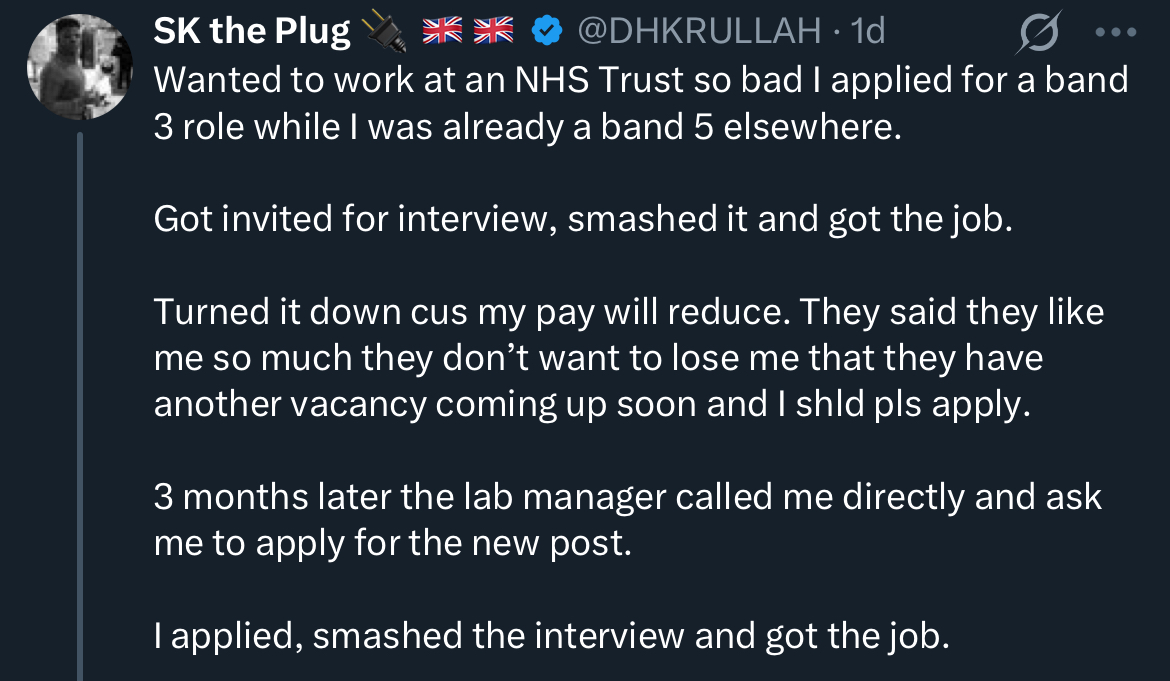Click the 'me to apply for the new post' line
1170x681 pixels.
pyautogui.click(x=392, y=543)
